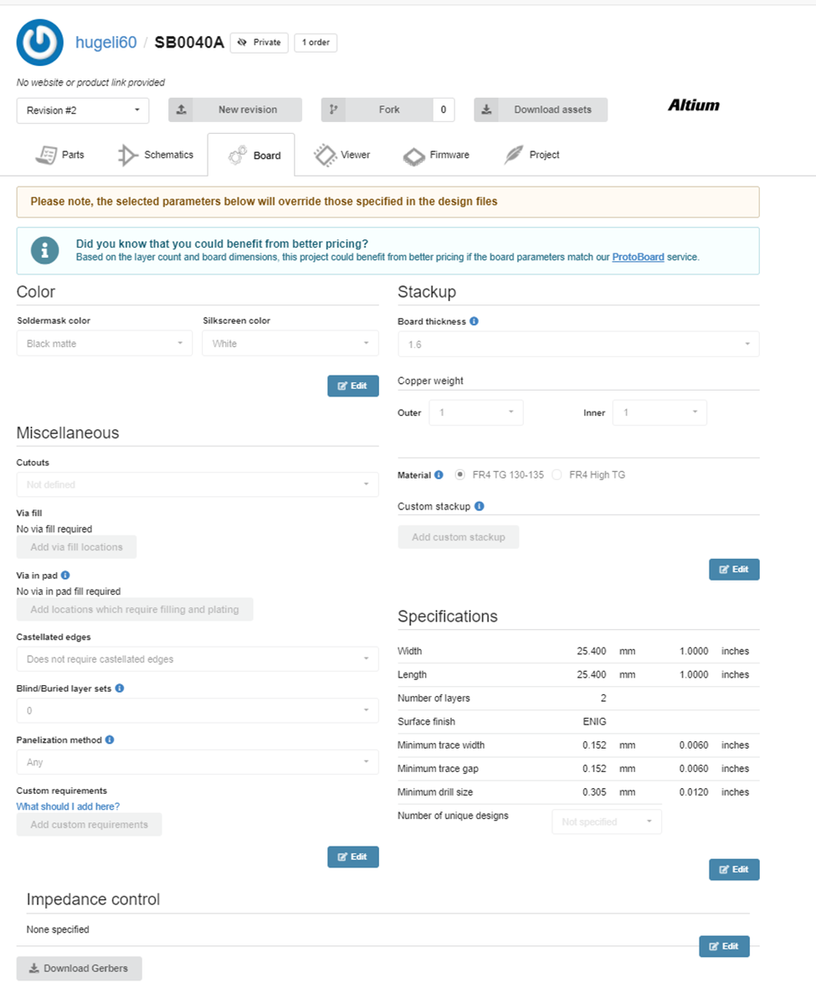The image size is (816, 998).
Task: Click the info icon next to Via in pad
Action: [65, 576]
